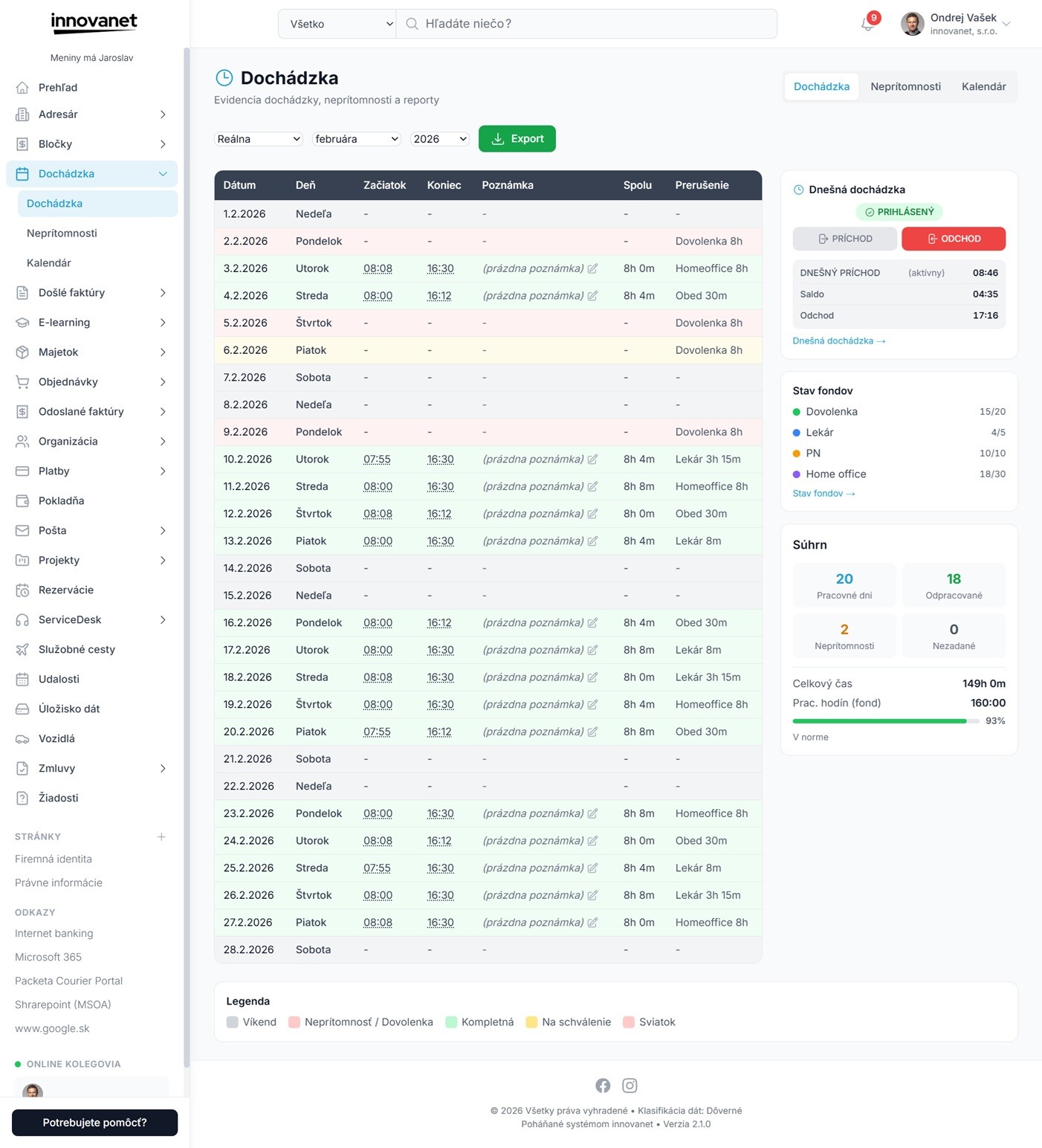This screenshot has width=1042, height=1148.
Task: Click the 18 Odpracované summary tile
Action: click(954, 585)
